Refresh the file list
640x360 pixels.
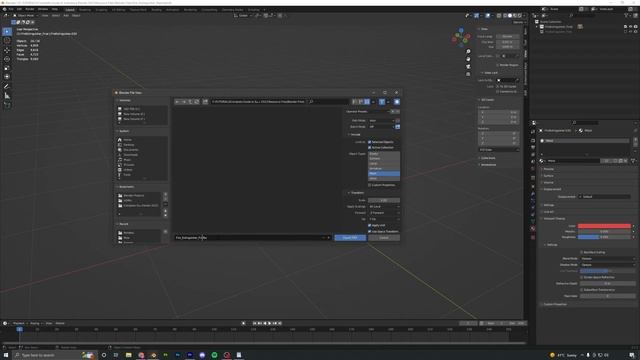(x=196, y=102)
